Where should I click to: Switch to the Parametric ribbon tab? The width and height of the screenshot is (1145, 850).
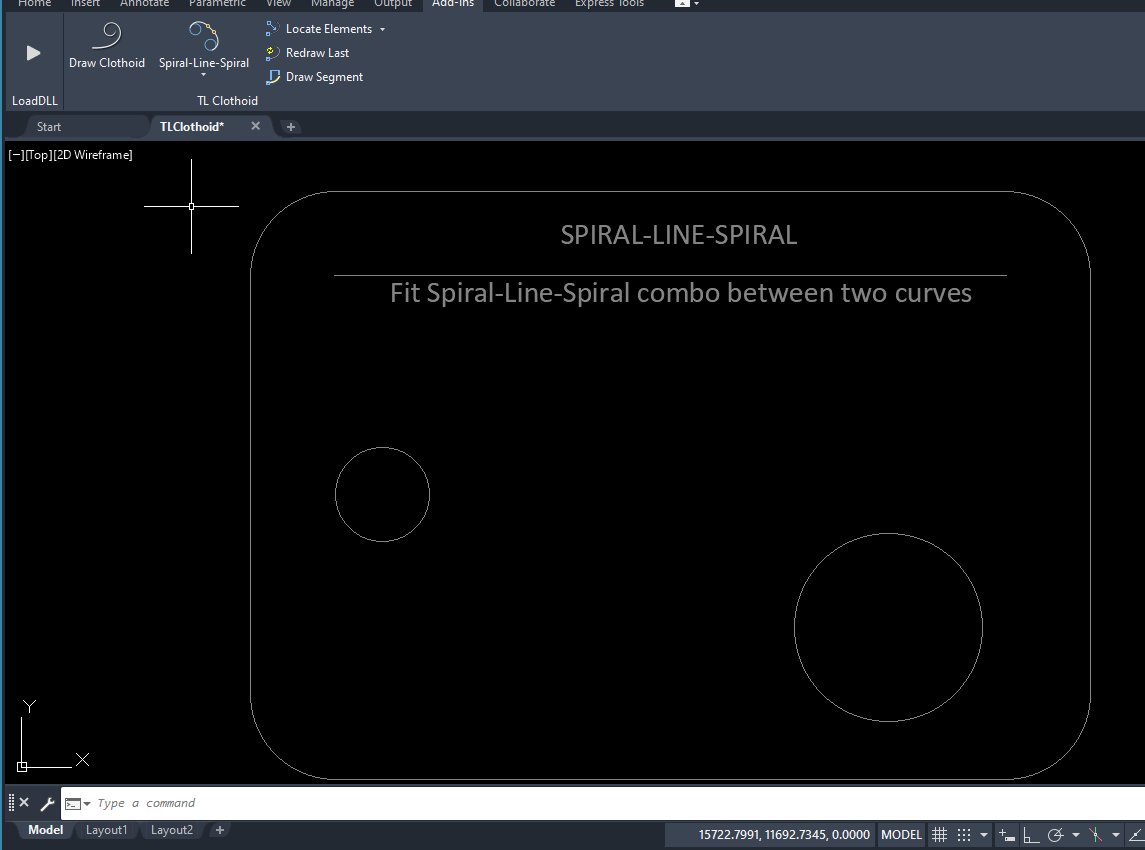coord(218,4)
